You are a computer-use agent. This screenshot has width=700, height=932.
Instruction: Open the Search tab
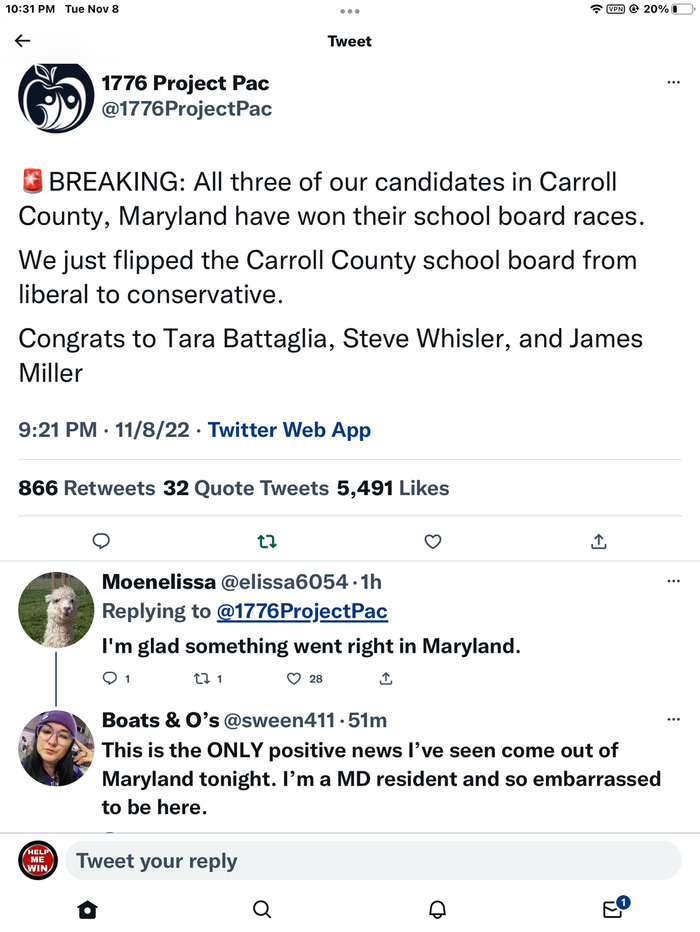pyautogui.click(x=262, y=909)
